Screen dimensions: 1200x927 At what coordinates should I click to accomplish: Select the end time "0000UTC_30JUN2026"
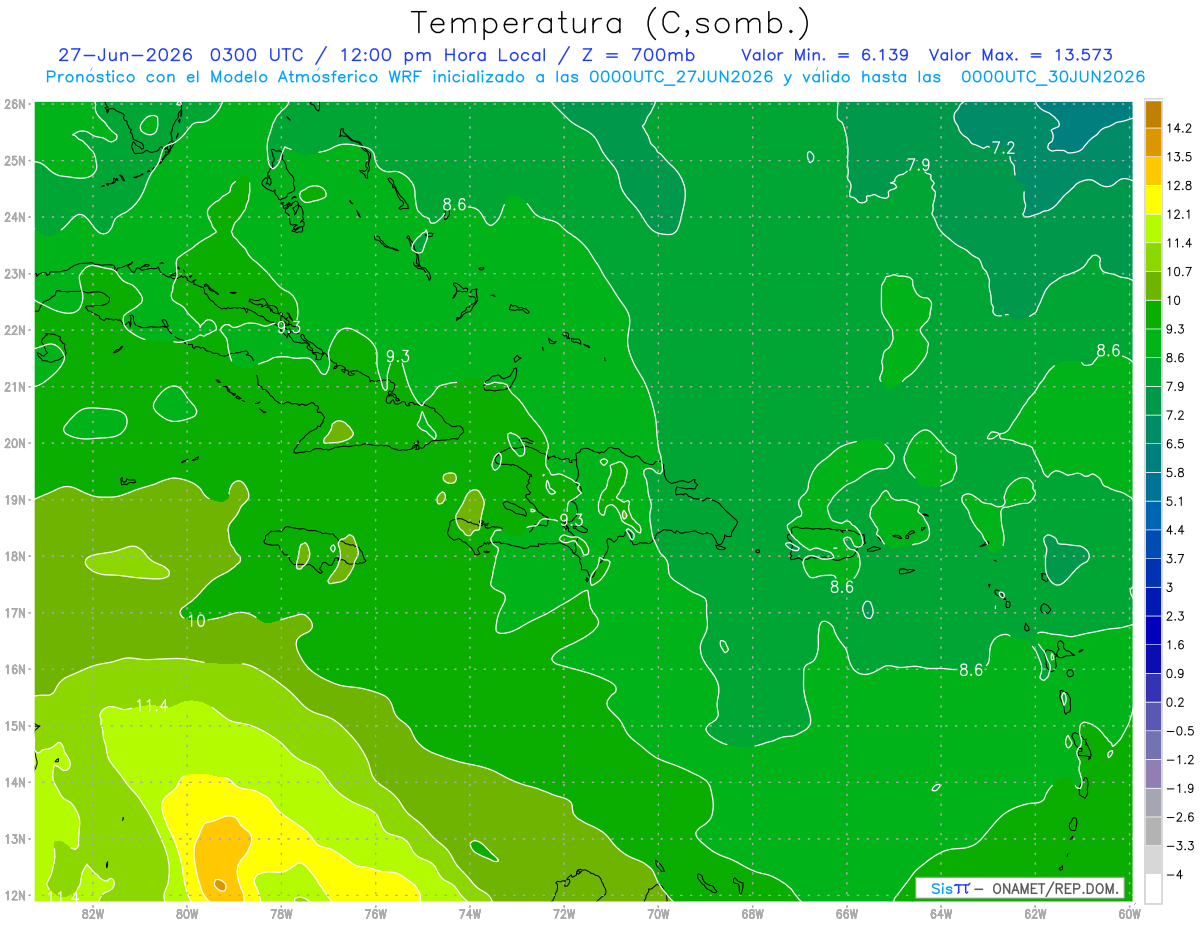(x=1053, y=77)
